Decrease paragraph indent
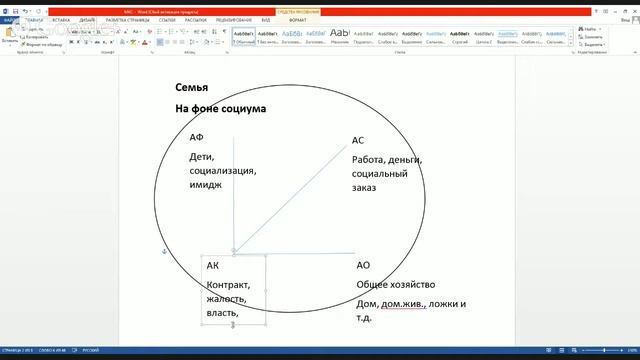The image size is (640, 360). [197, 31]
